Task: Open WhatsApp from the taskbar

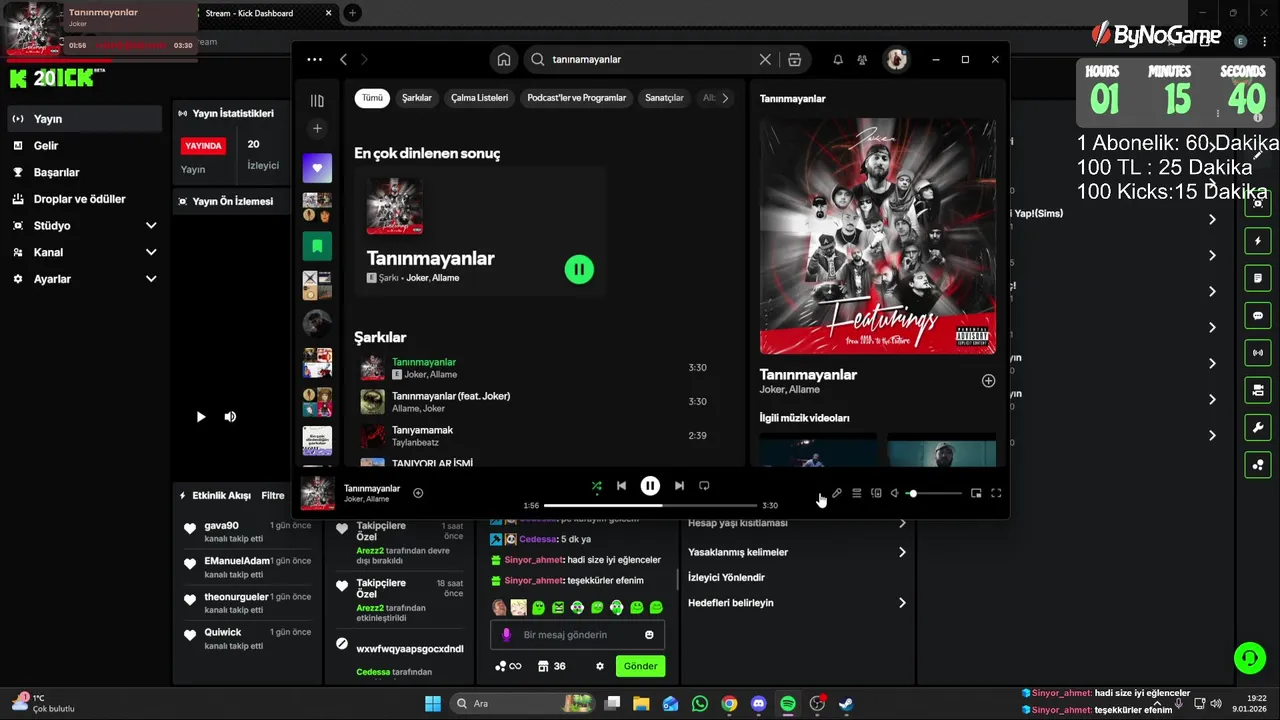Action: click(700, 704)
